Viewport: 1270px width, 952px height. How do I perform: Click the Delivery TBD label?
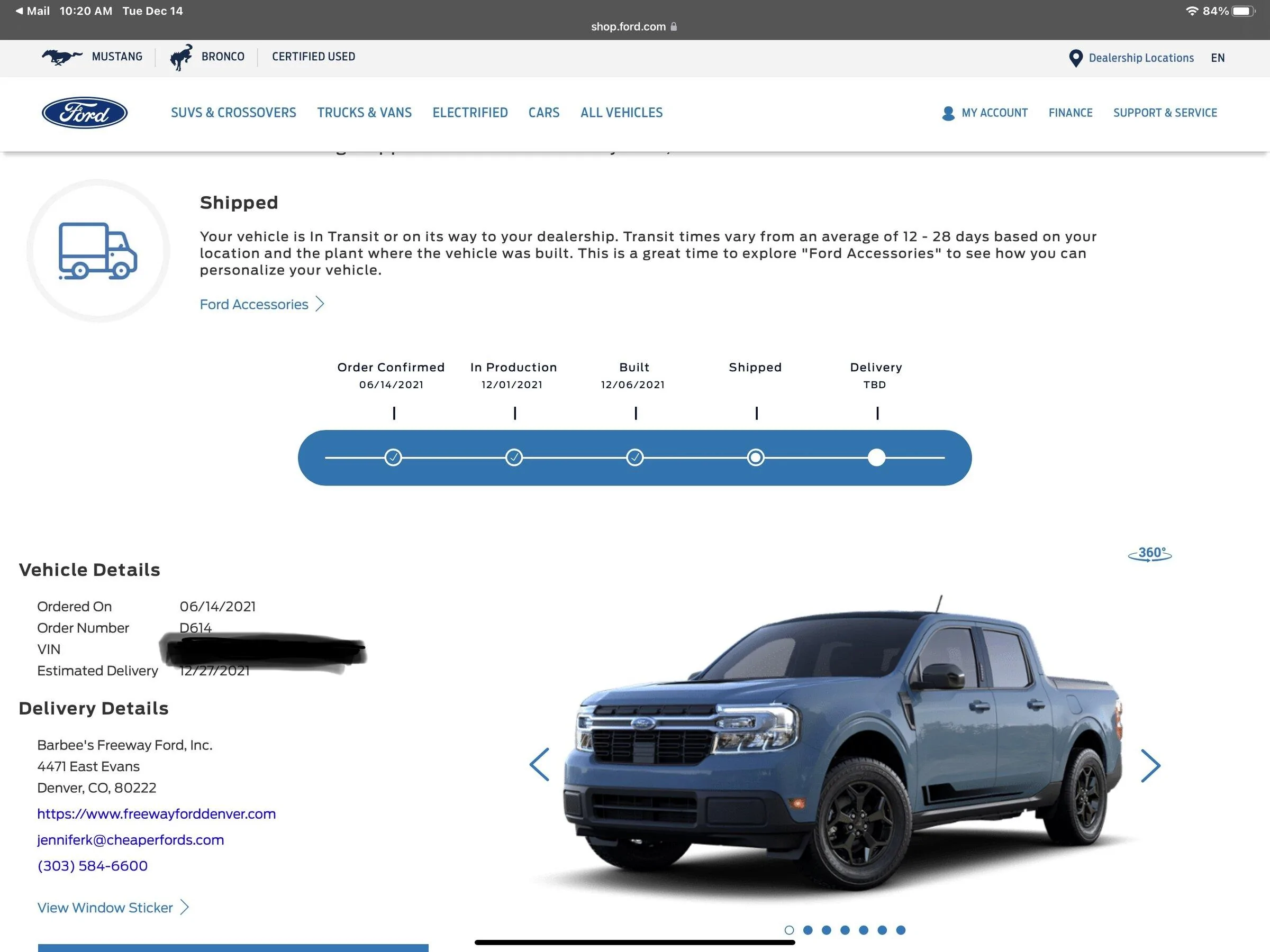pos(875,385)
